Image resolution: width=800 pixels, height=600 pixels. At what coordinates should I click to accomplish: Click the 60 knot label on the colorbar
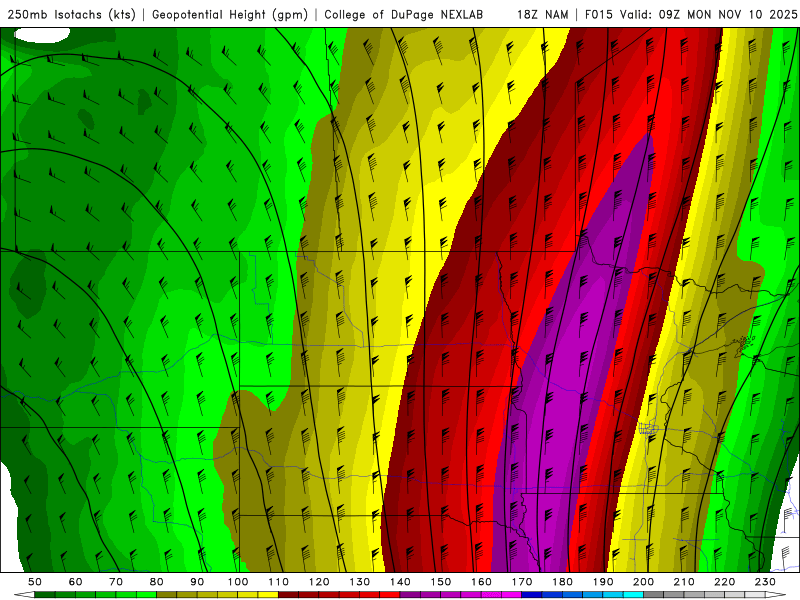click(76, 582)
